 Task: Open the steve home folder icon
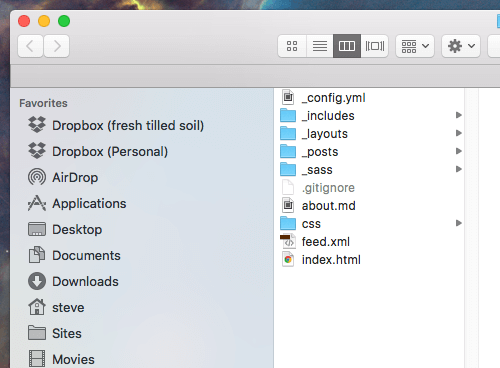pyautogui.click(x=37, y=307)
